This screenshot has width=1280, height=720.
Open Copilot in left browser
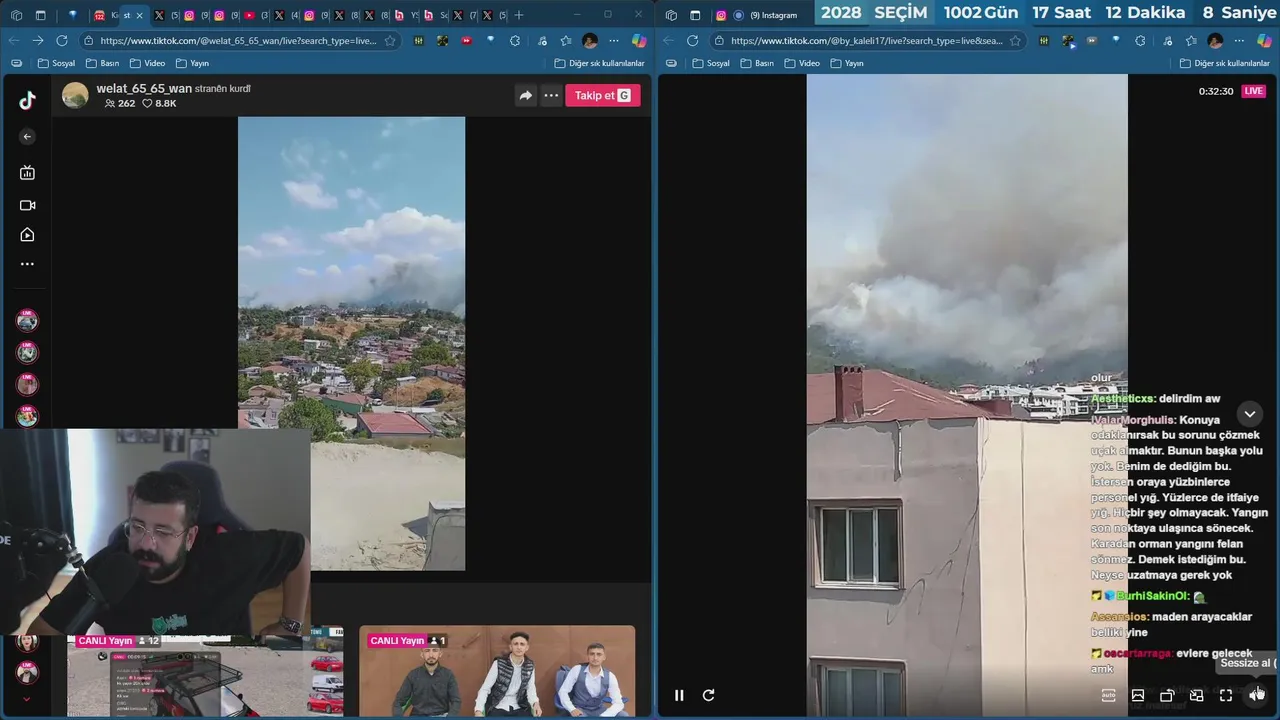[638, 41]
